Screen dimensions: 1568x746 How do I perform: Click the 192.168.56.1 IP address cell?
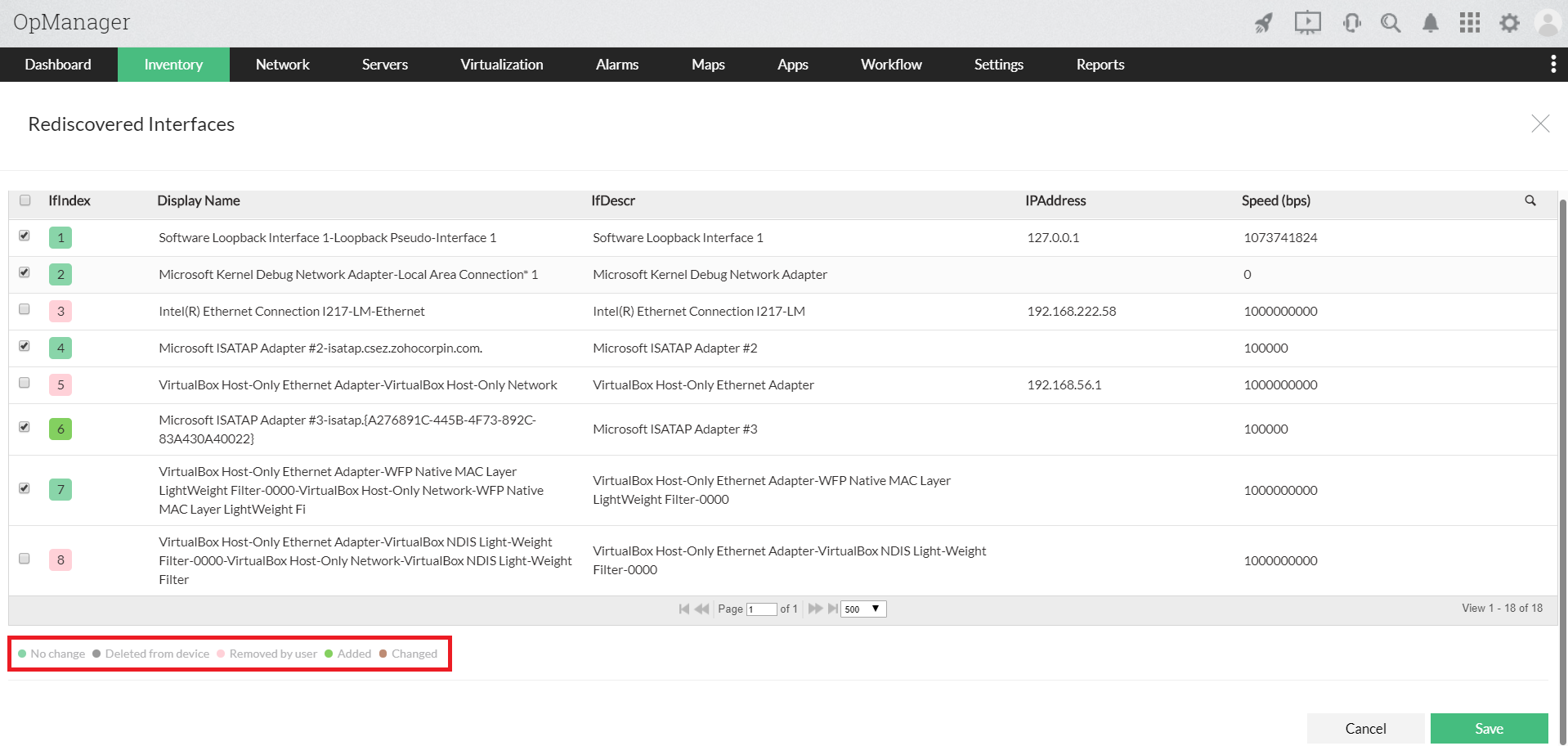[x=1064, y=385]
